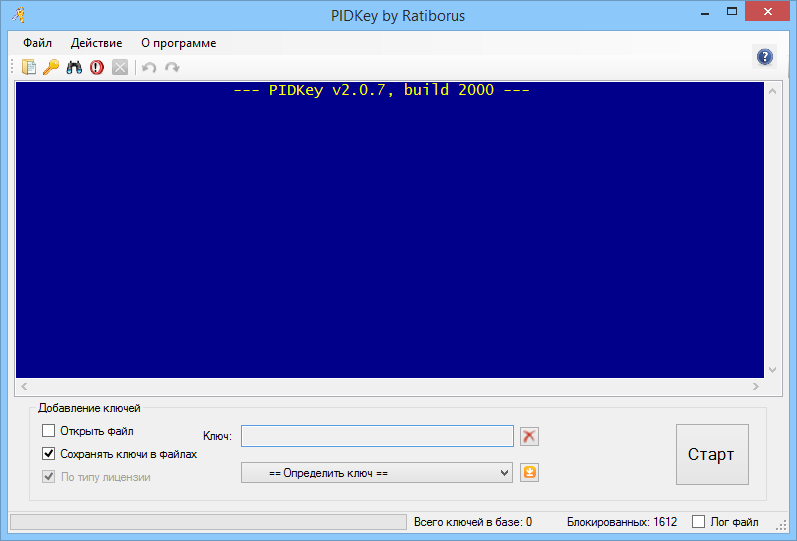Enable the 'Открыть файл' checkbox

click(48, 431)
